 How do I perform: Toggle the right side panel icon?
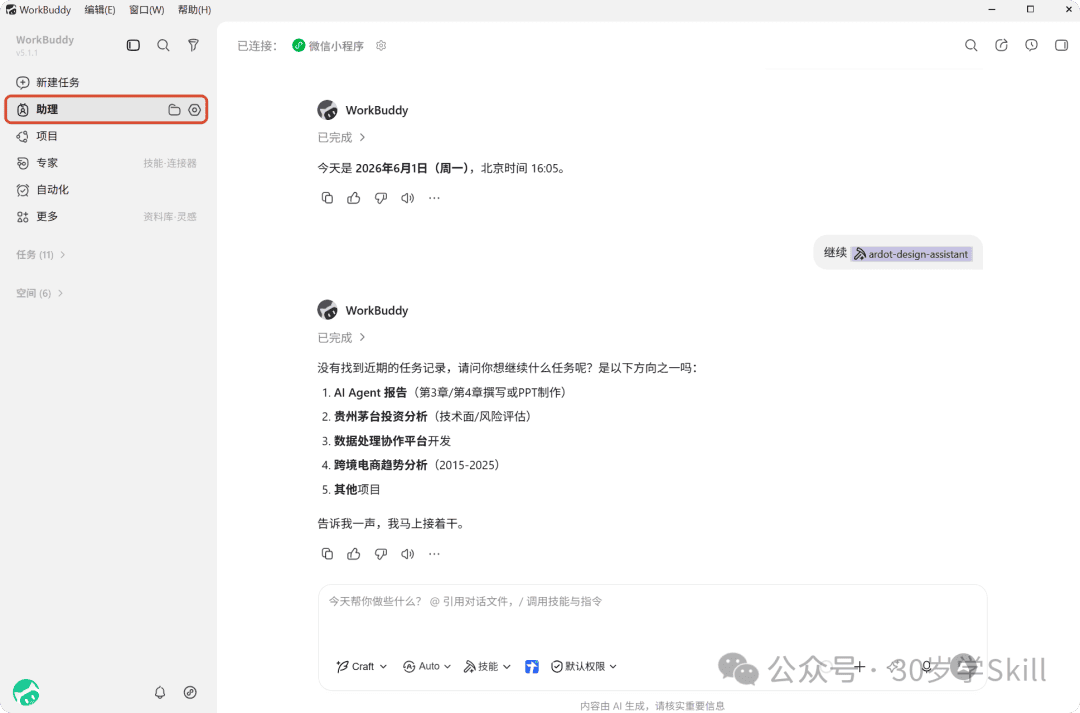[x=1061, y=45]
